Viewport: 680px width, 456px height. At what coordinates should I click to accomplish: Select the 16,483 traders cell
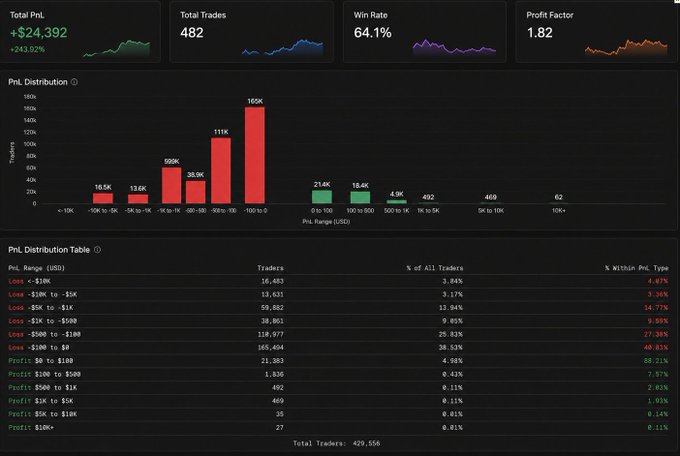(x=272, y=281)
